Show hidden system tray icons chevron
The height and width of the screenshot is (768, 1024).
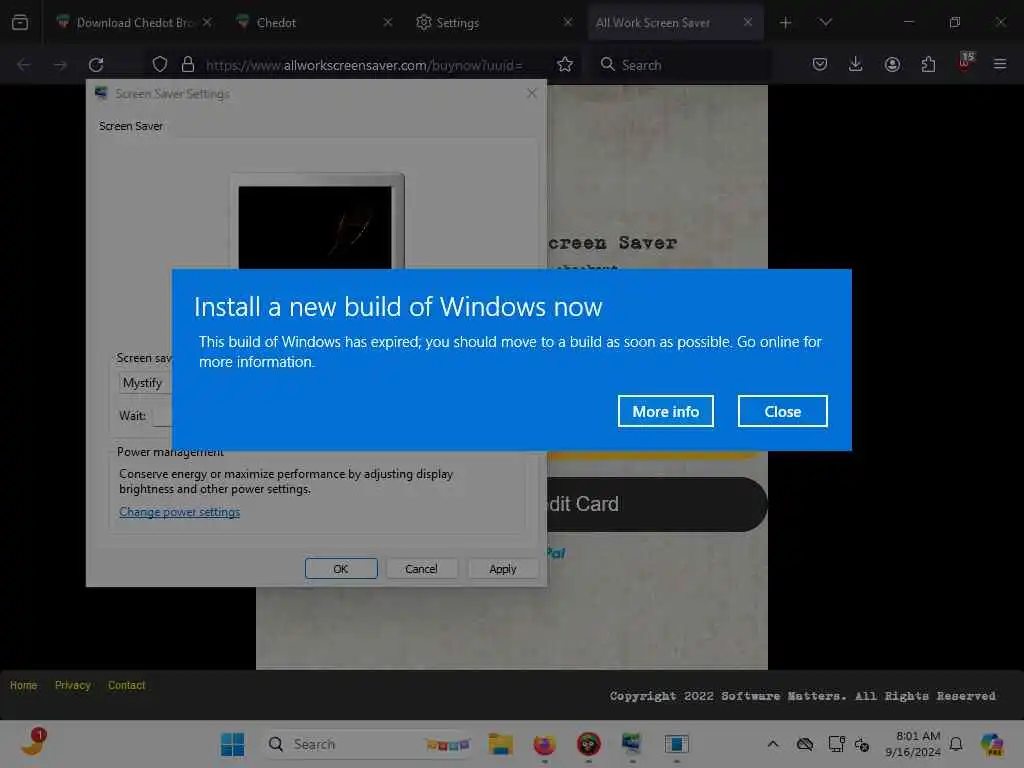773,744
